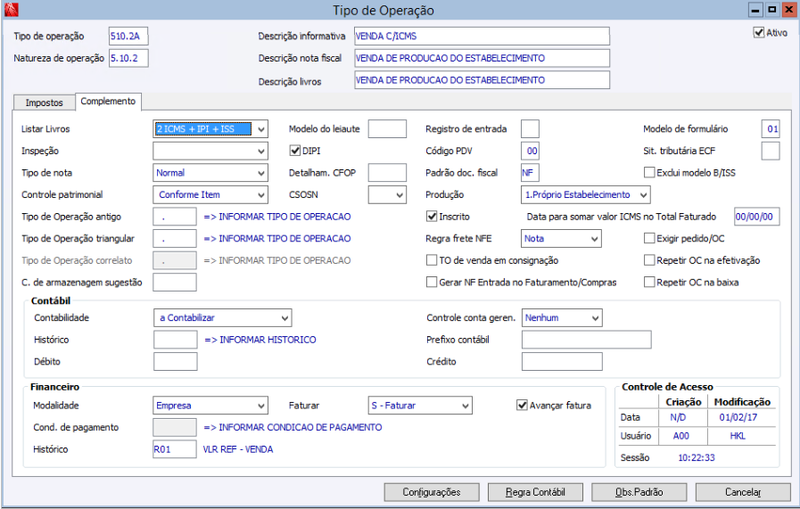Toggle the DIPI checkbox

point(295,151)
